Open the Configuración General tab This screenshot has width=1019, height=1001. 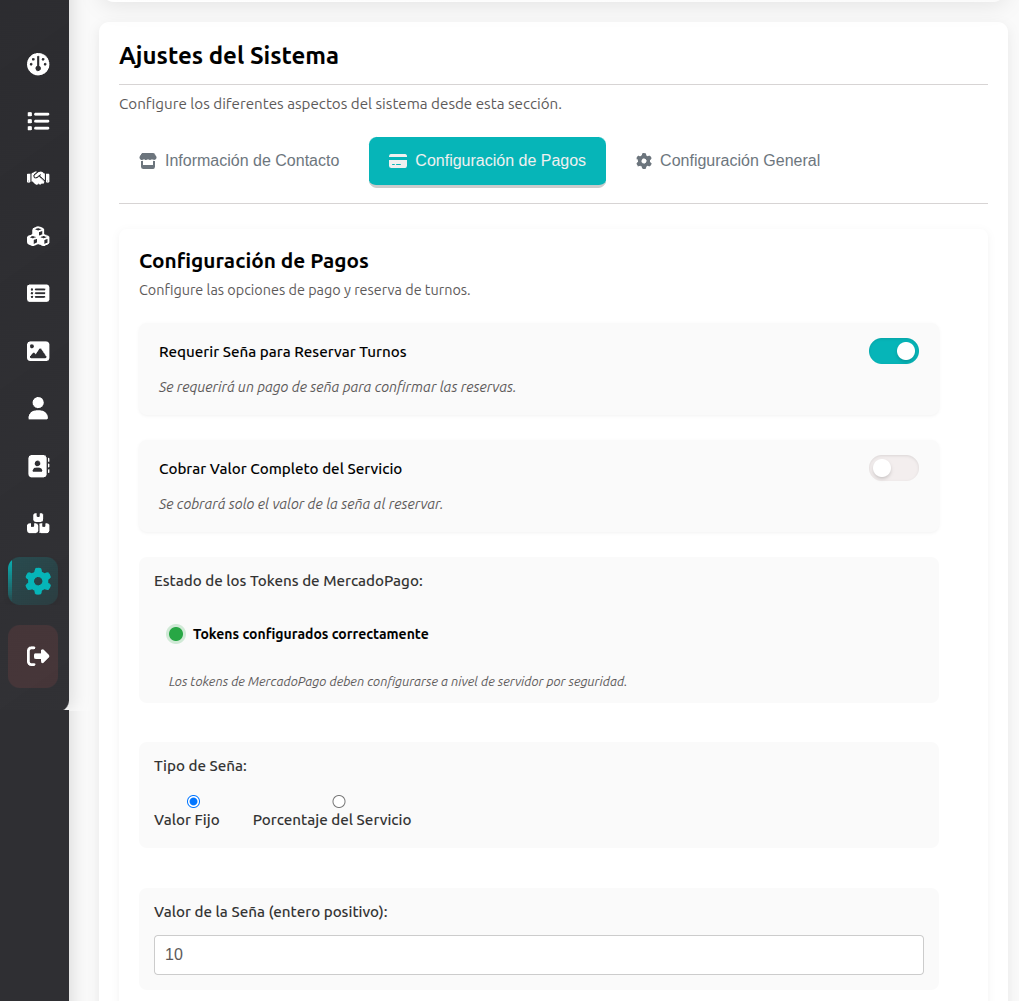pos(728,161)
